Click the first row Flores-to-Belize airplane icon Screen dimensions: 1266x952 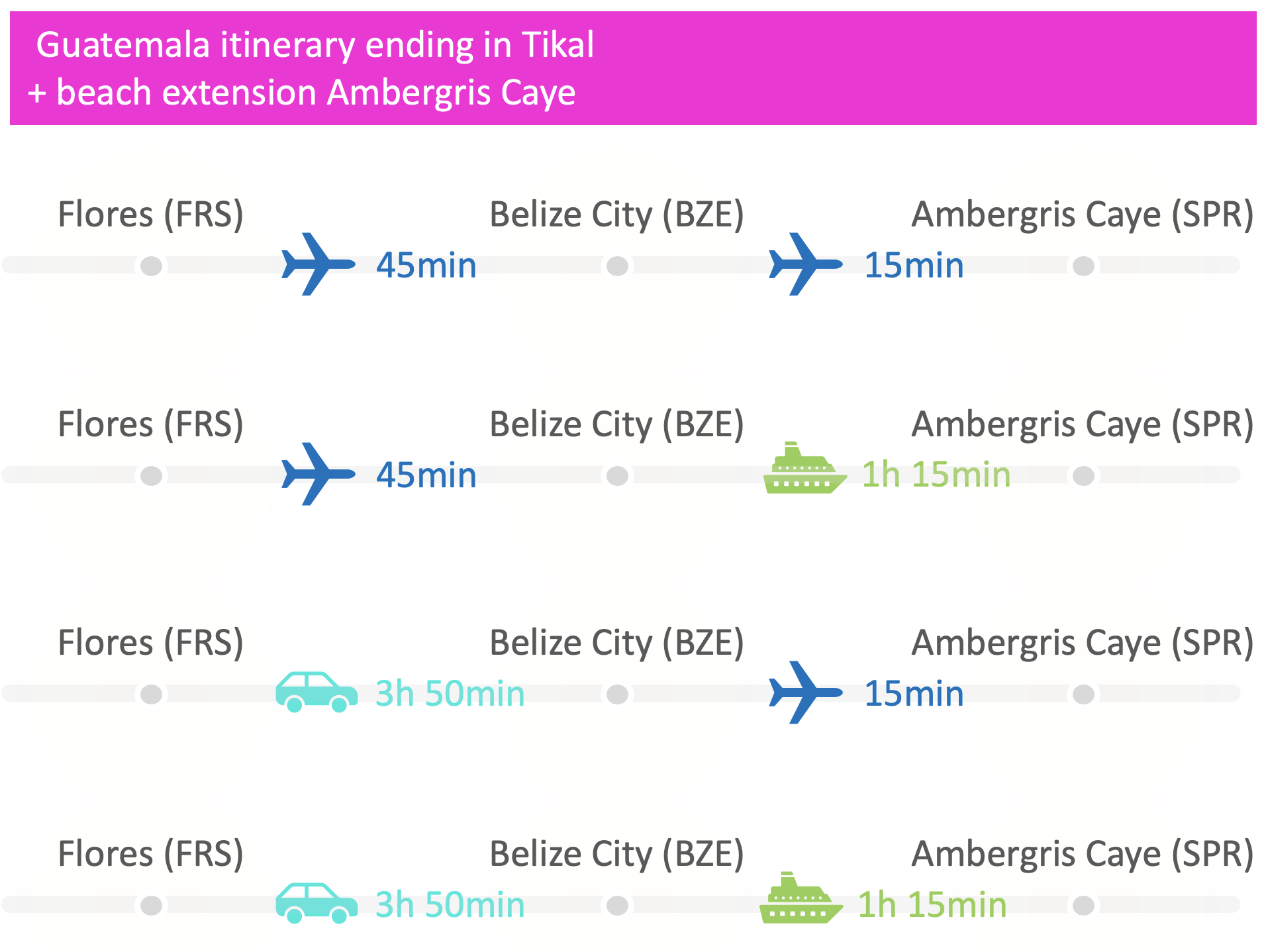point(318,264)
